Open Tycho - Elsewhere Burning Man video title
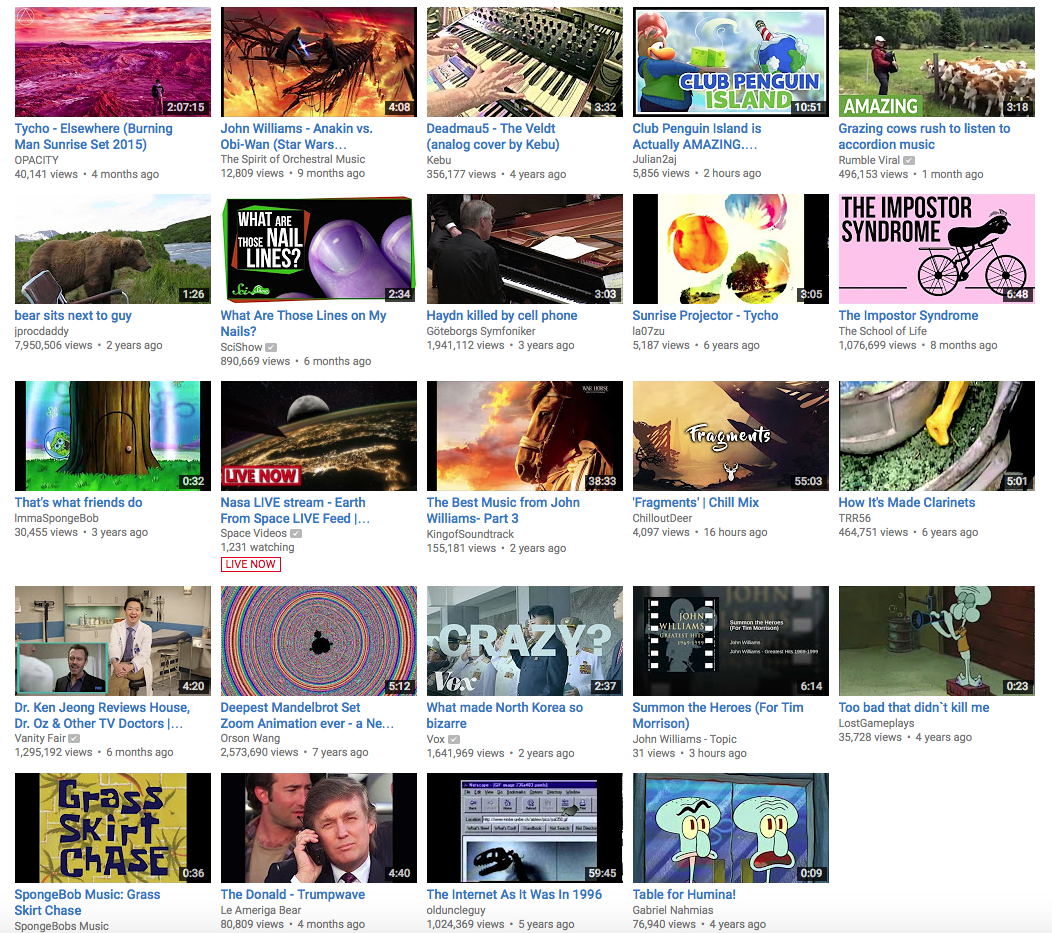The image size is (1052, 933). (x=93, y=136)
